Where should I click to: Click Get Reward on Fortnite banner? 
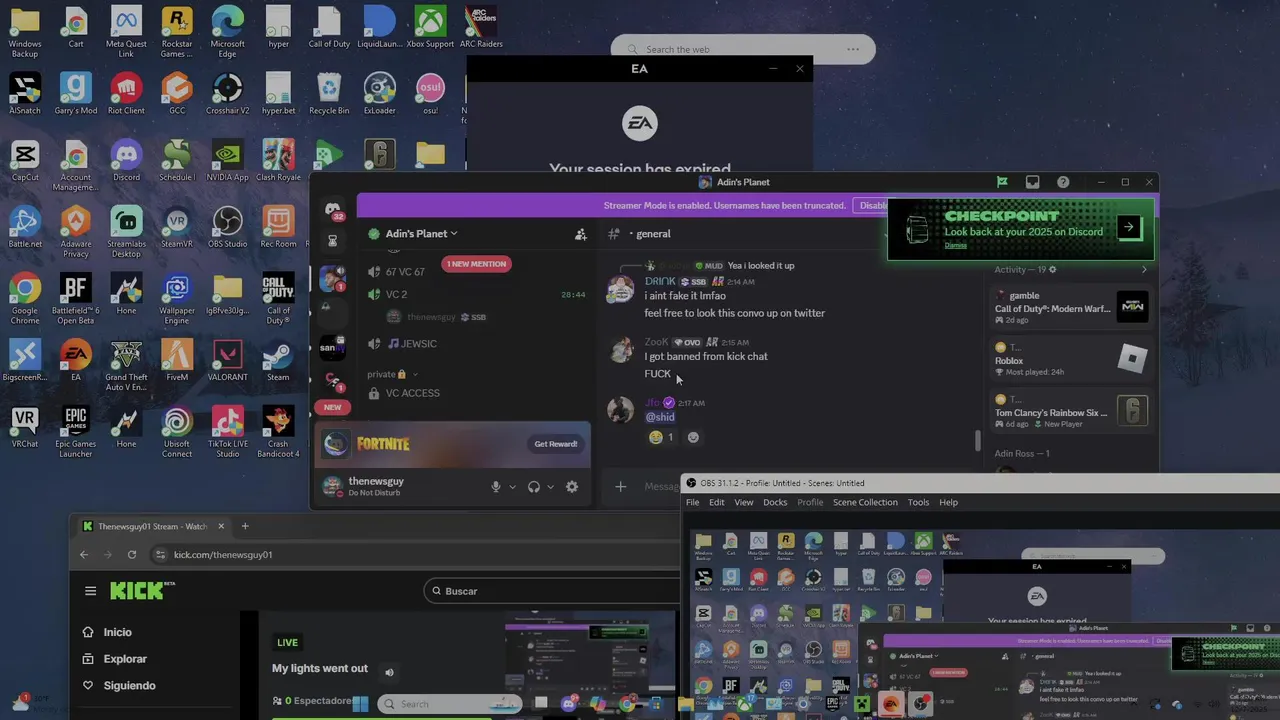tap(555, 444)
